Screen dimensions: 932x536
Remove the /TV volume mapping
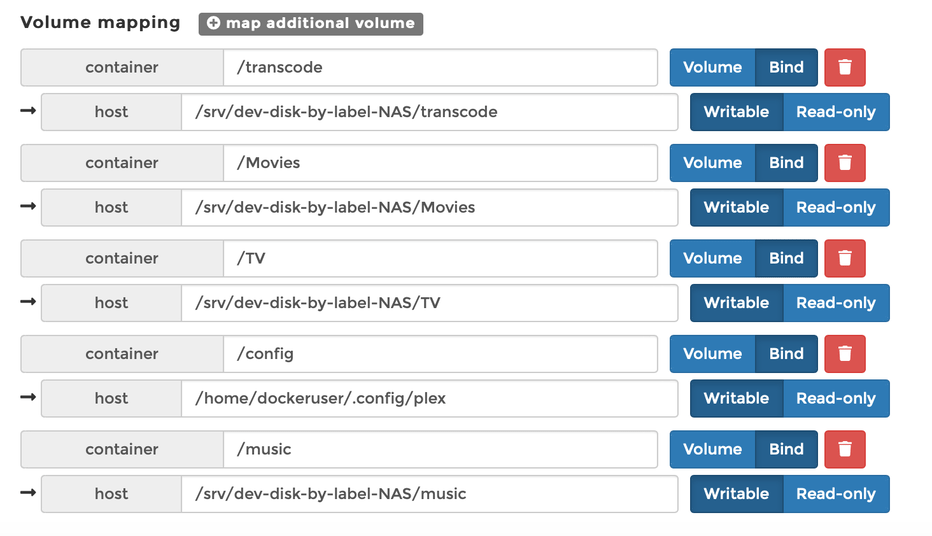(845, 258)
